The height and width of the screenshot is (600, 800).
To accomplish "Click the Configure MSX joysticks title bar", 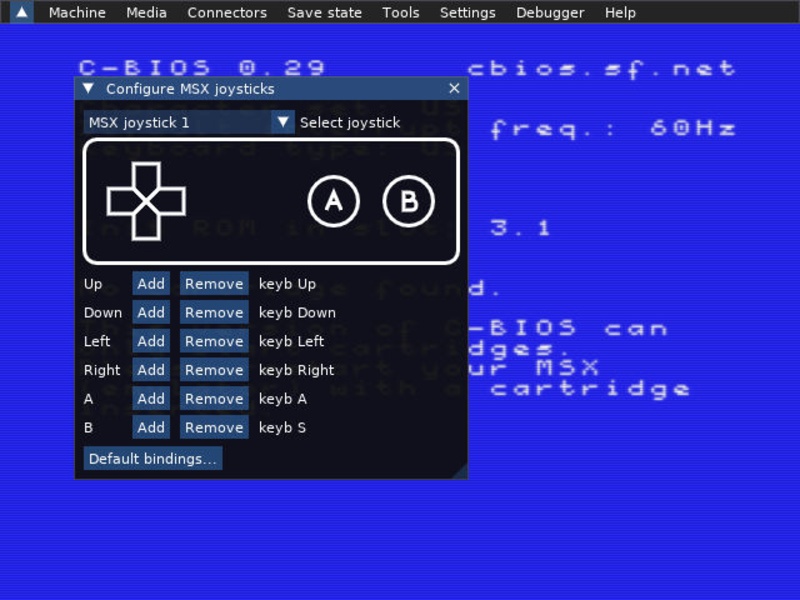I will click(271, 89).
